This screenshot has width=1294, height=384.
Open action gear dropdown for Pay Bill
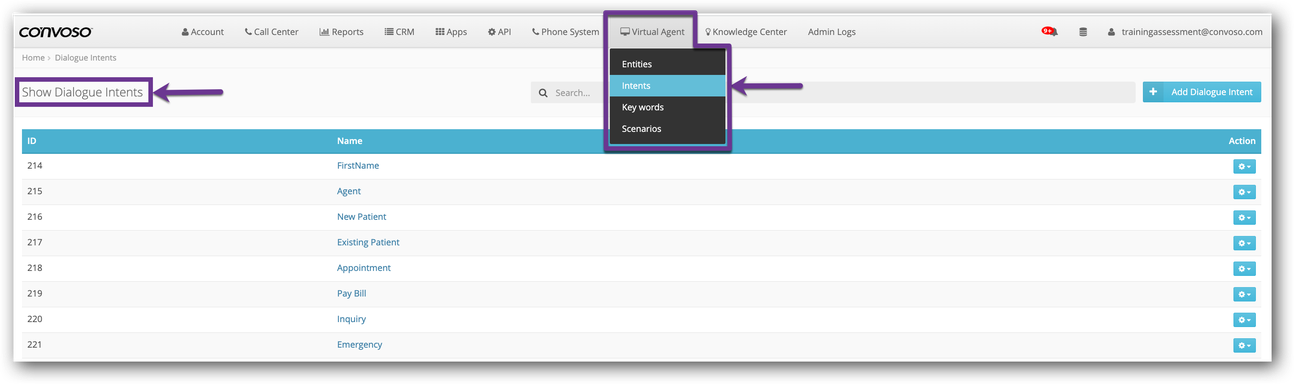(x=1244, y=294)
